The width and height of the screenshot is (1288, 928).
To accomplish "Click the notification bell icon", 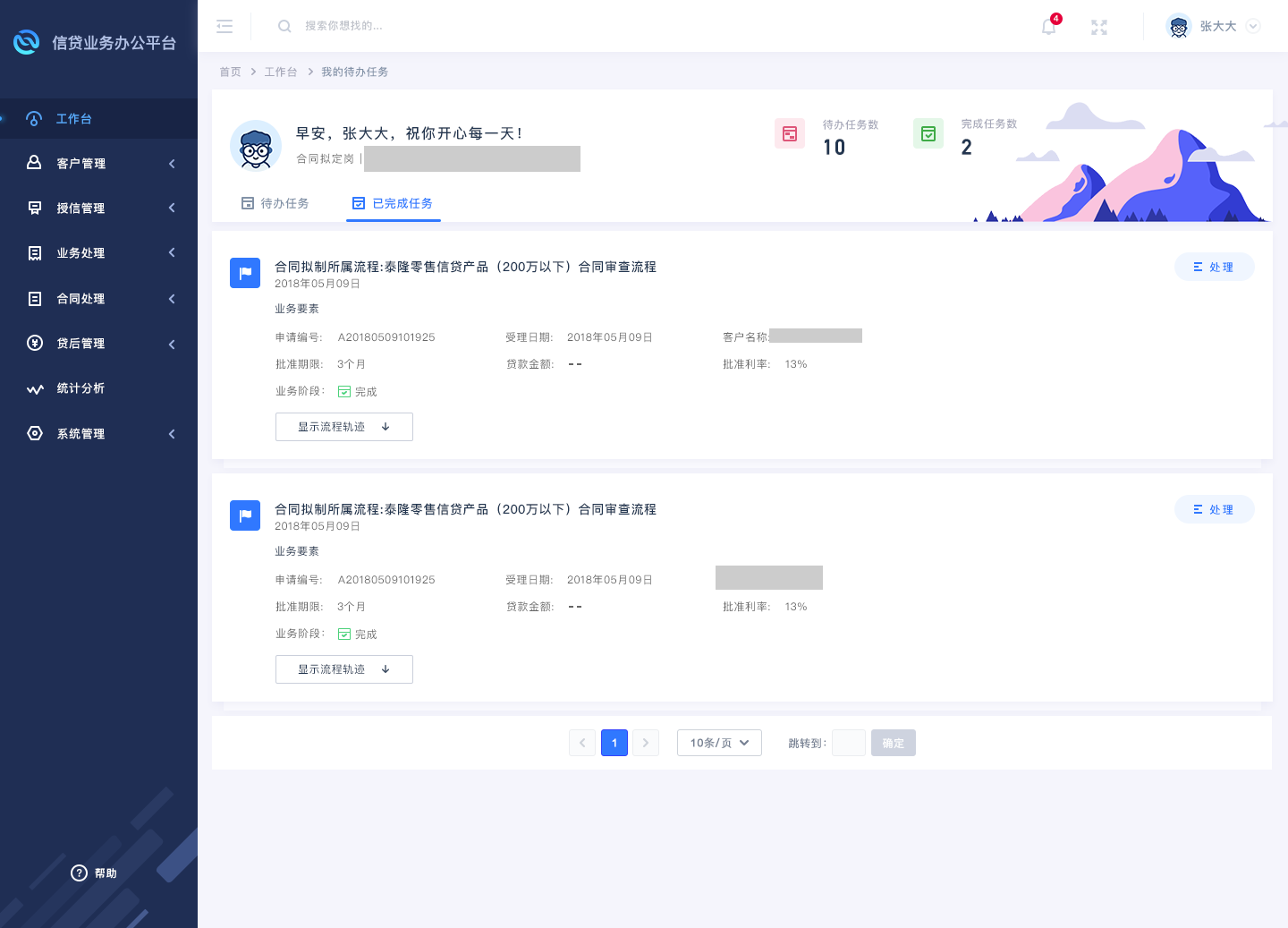I will click(x=1048, y=27).
